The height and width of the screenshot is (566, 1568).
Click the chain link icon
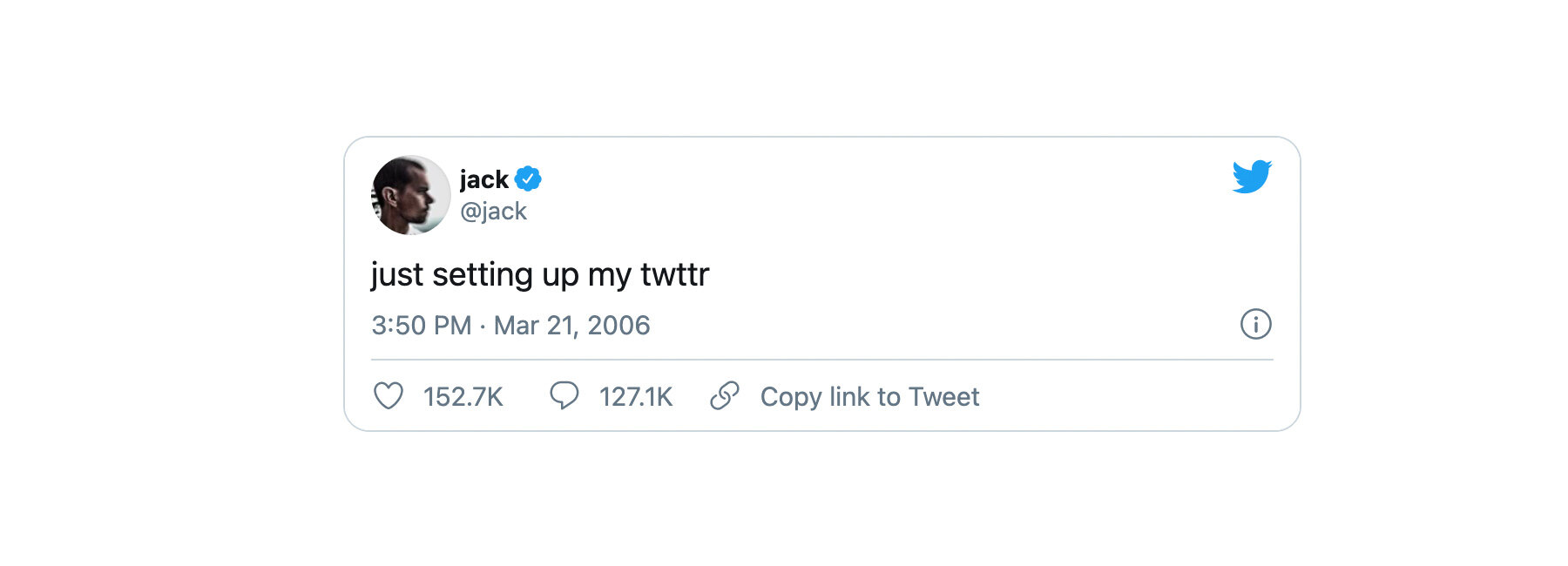725,396
